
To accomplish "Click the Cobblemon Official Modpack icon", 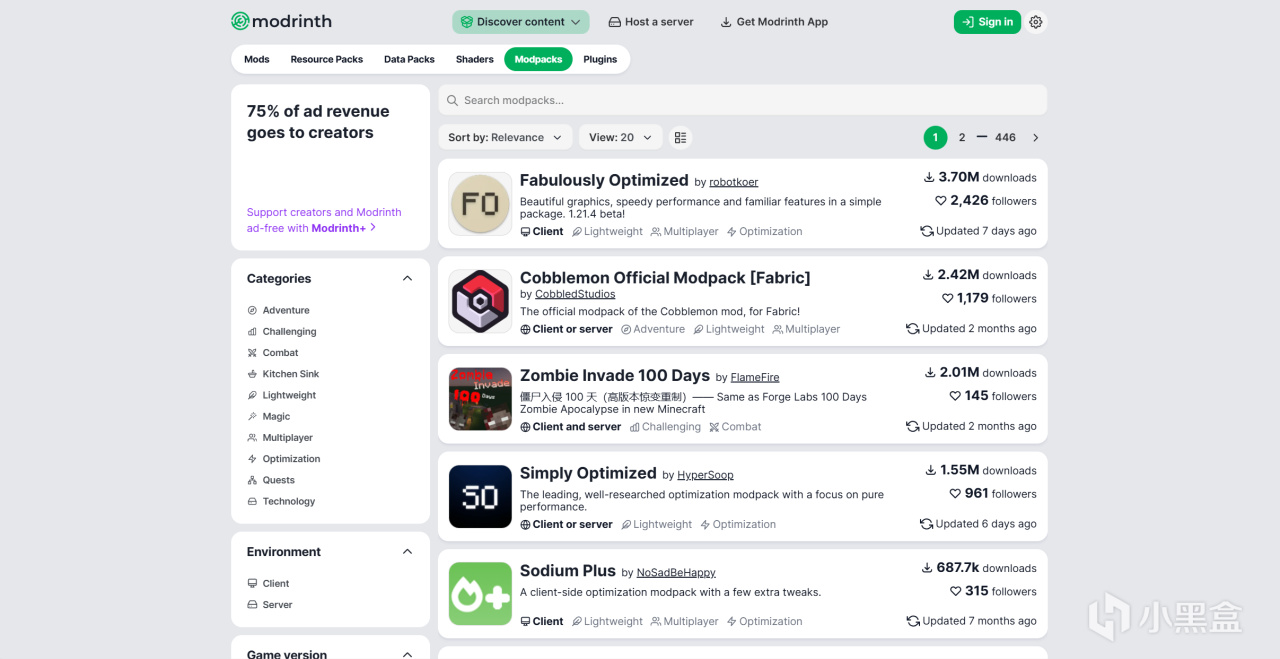I will (x=480, y=301).
